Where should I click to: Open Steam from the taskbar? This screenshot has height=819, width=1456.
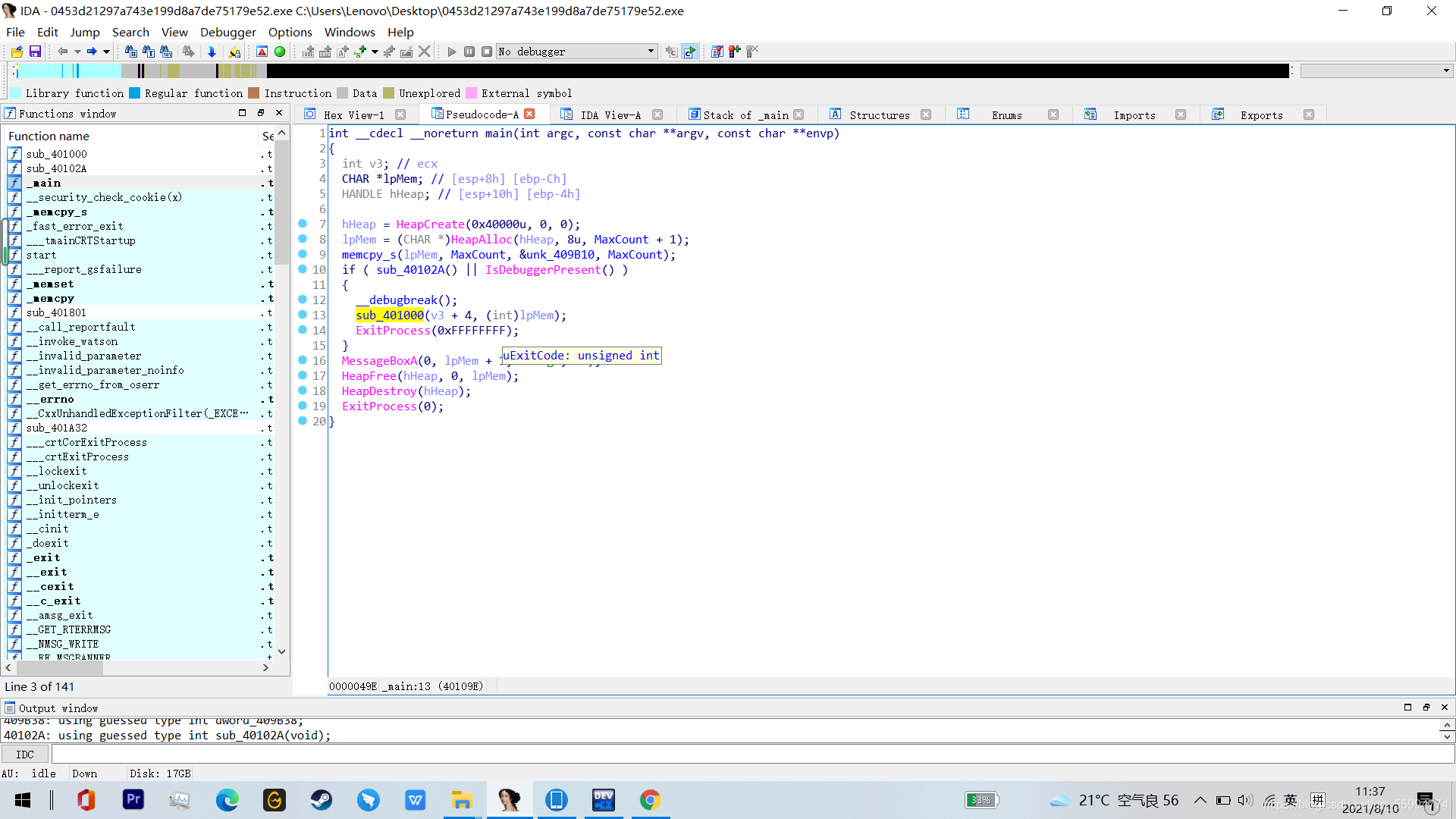pyautogui.click(x=322, y=800)
